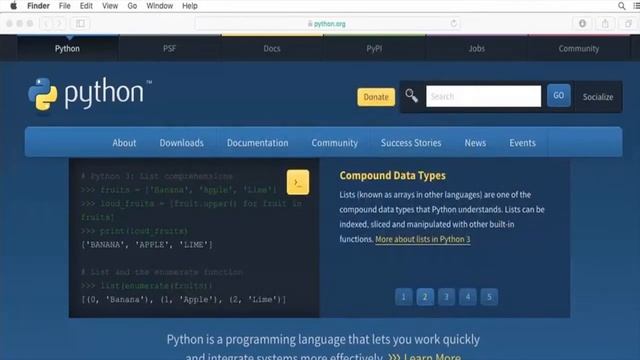
Task: Show Safari tab overview icon
Action: click(x=629, y=24)
